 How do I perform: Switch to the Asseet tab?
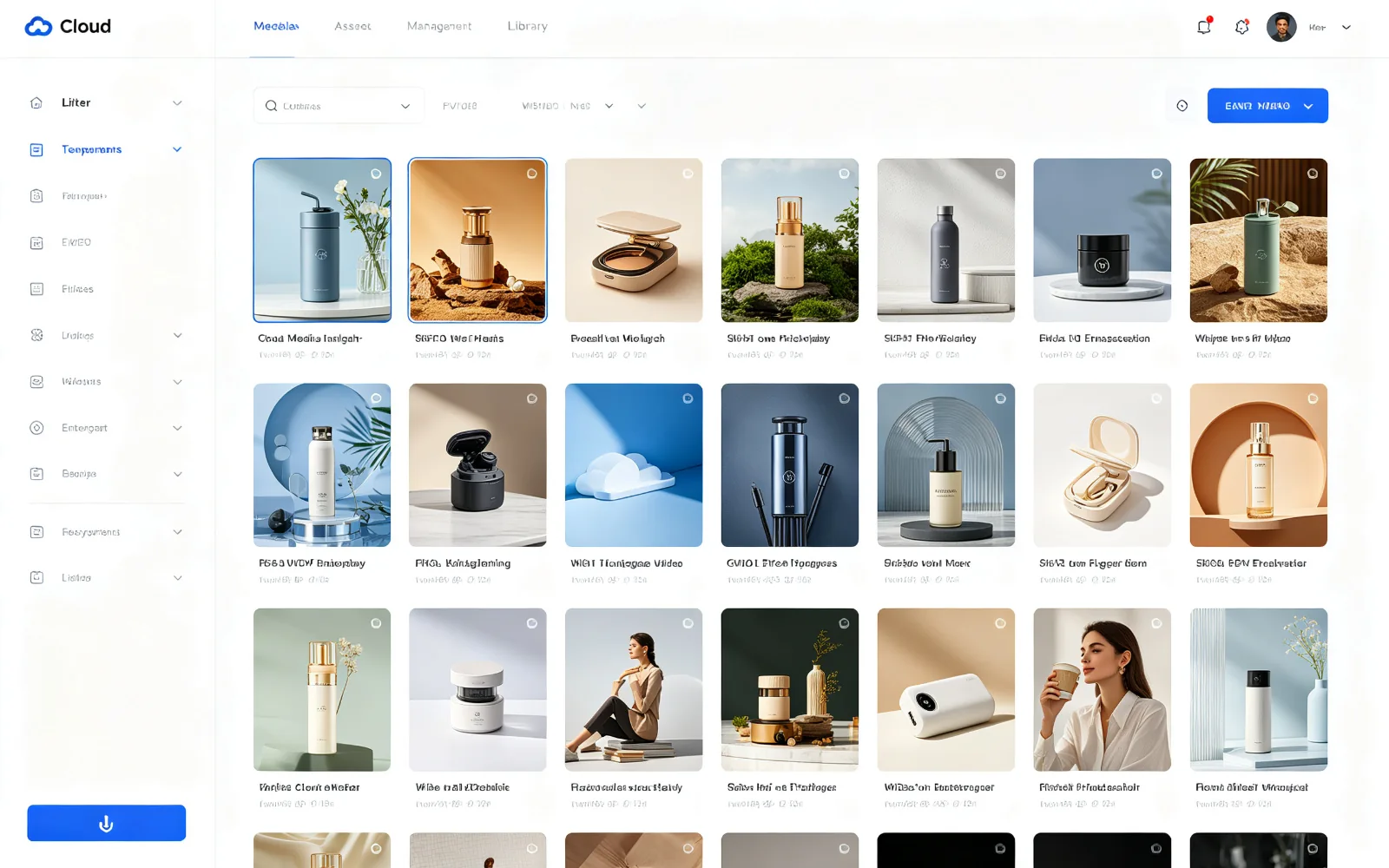(352, 26)
